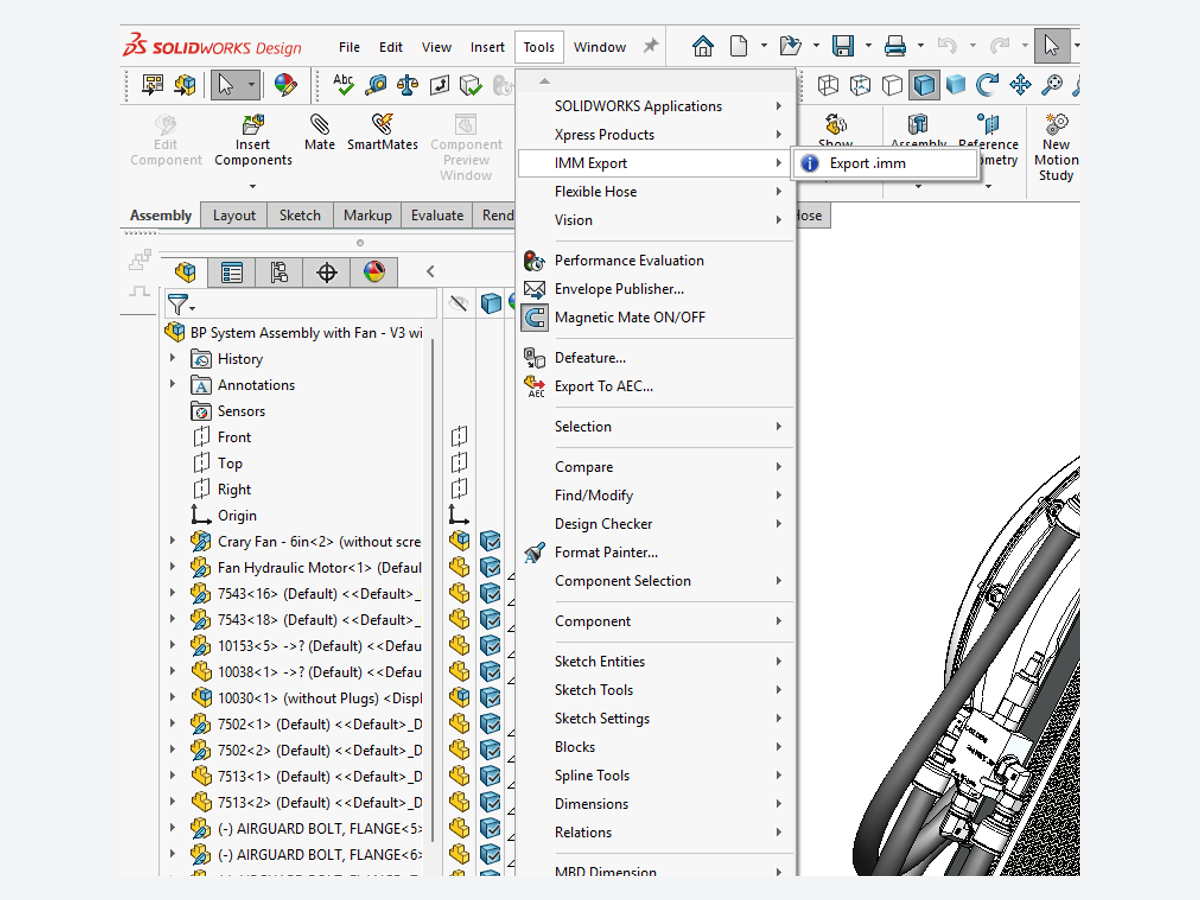Click the Home icon in the top toolbar
The height and width of the screenshot is (900, 1200).
click(703, 46)
